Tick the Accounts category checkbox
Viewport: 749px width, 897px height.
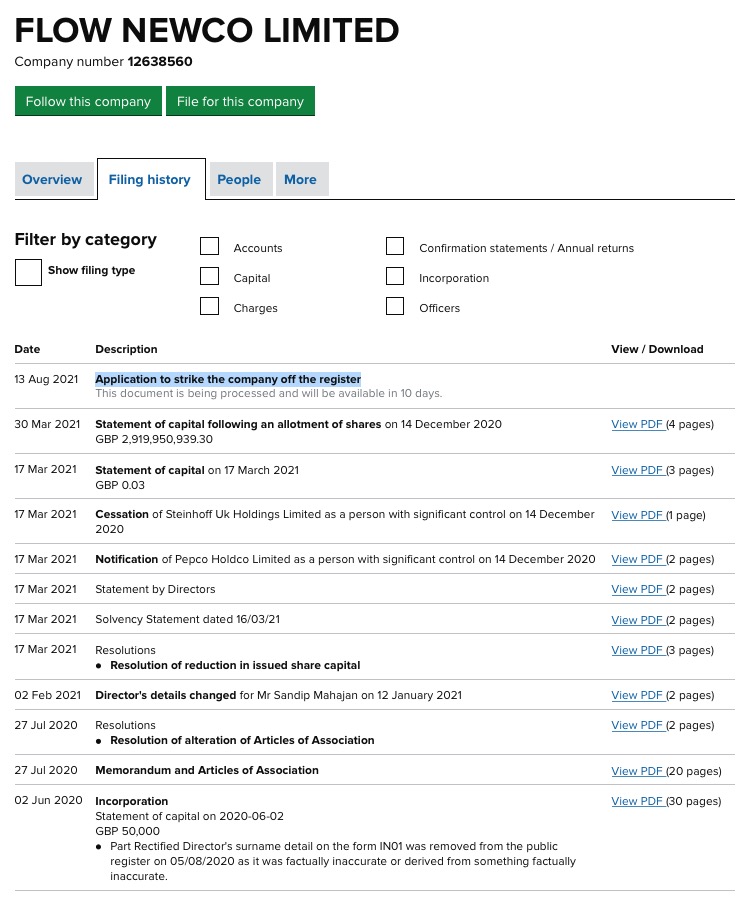pyautogui.click(x=209, y=247)
